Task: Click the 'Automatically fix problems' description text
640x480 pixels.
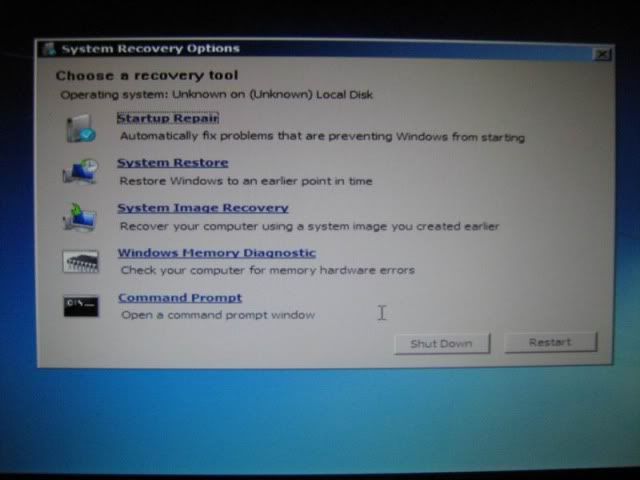Action: [x=321, y=137]
